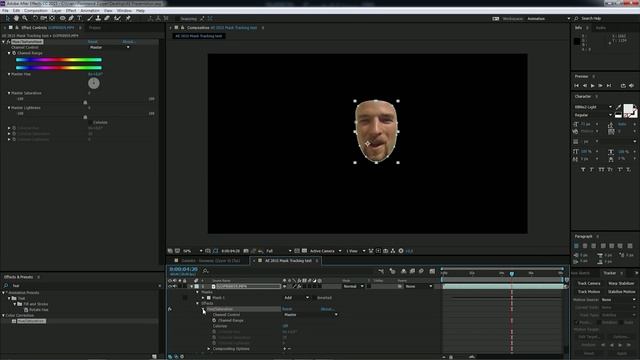Viewport: 640px width, 360px height.
Task: Toggle the Colorize checkbox in Effect Controls
Action: [91, 122]
